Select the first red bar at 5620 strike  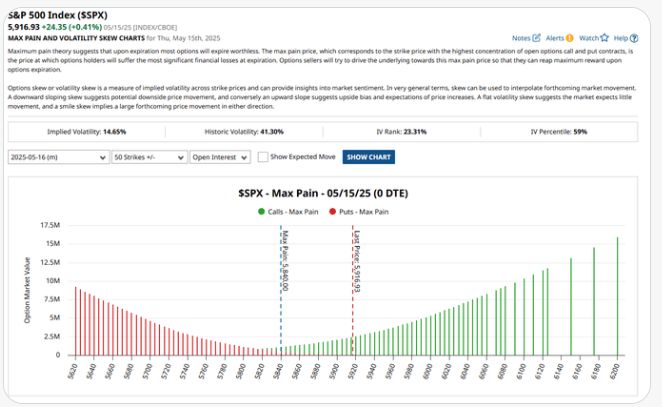[76, 321]
